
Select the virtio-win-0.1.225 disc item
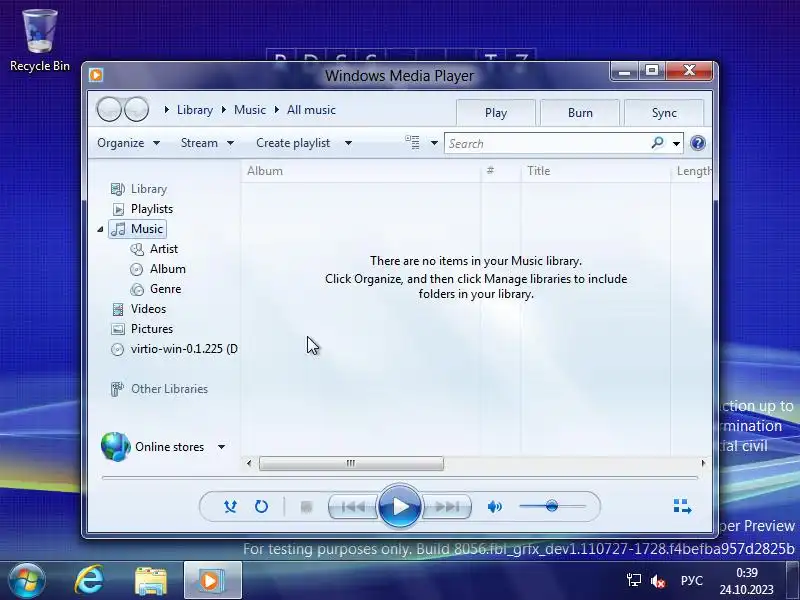[x=174, y=349]
